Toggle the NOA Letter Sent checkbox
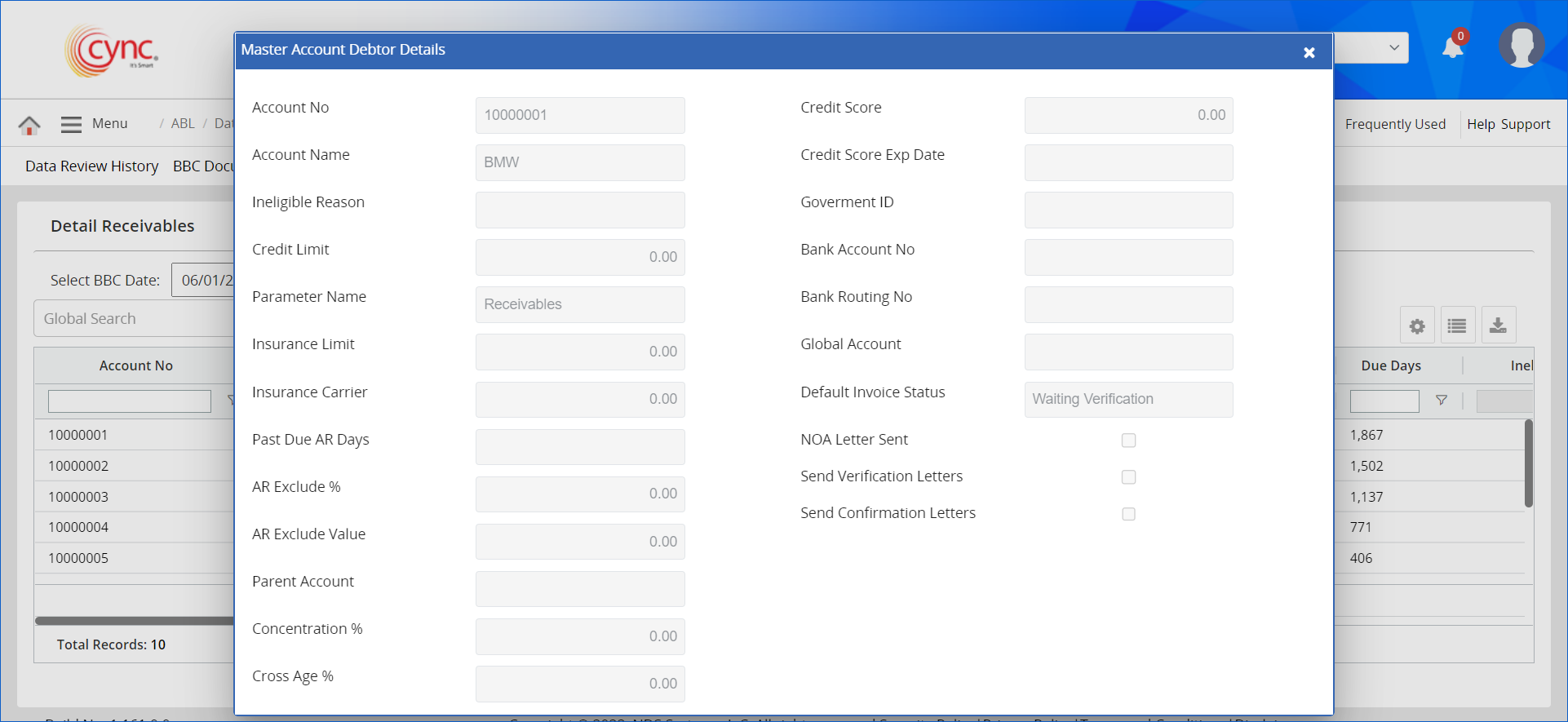The width and height of the screenshot is (1568, 722). [x=1128, y=441]
